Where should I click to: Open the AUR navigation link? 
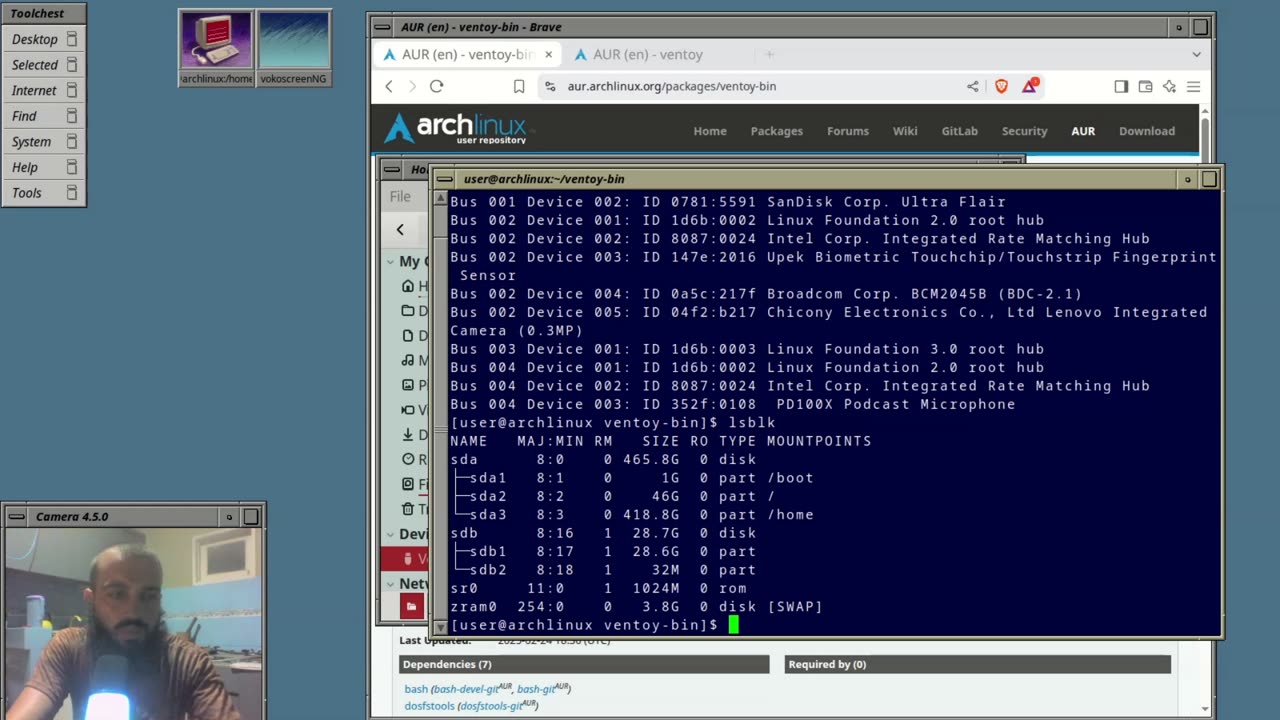pyautogui.click(x=1083, y=131)
